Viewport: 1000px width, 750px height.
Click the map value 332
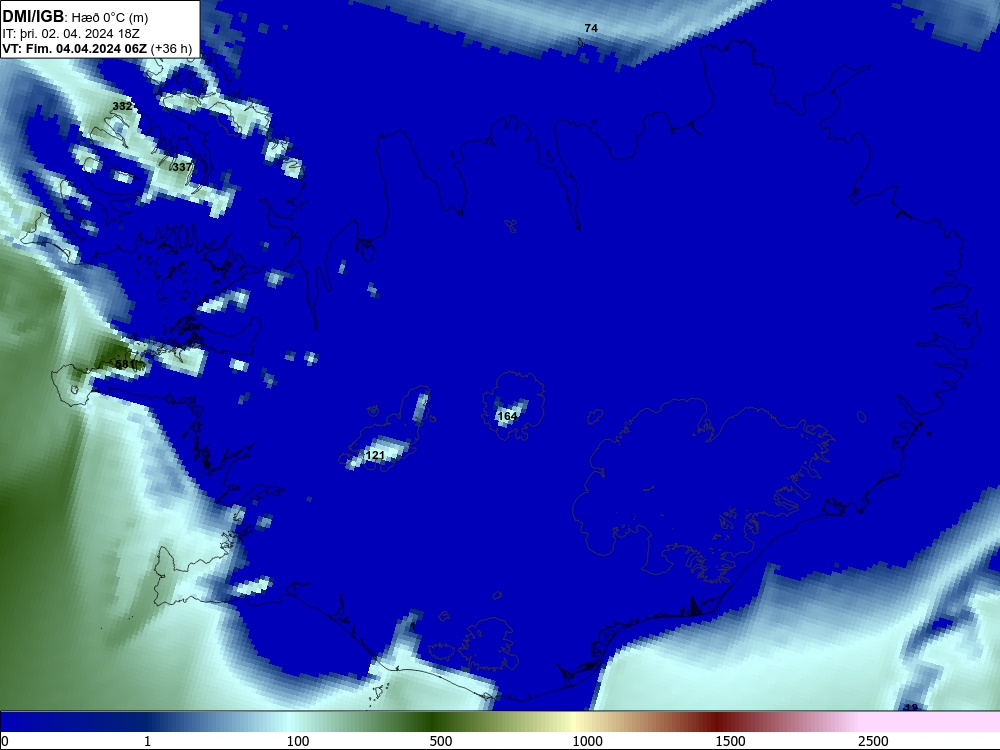click(122, 106)
